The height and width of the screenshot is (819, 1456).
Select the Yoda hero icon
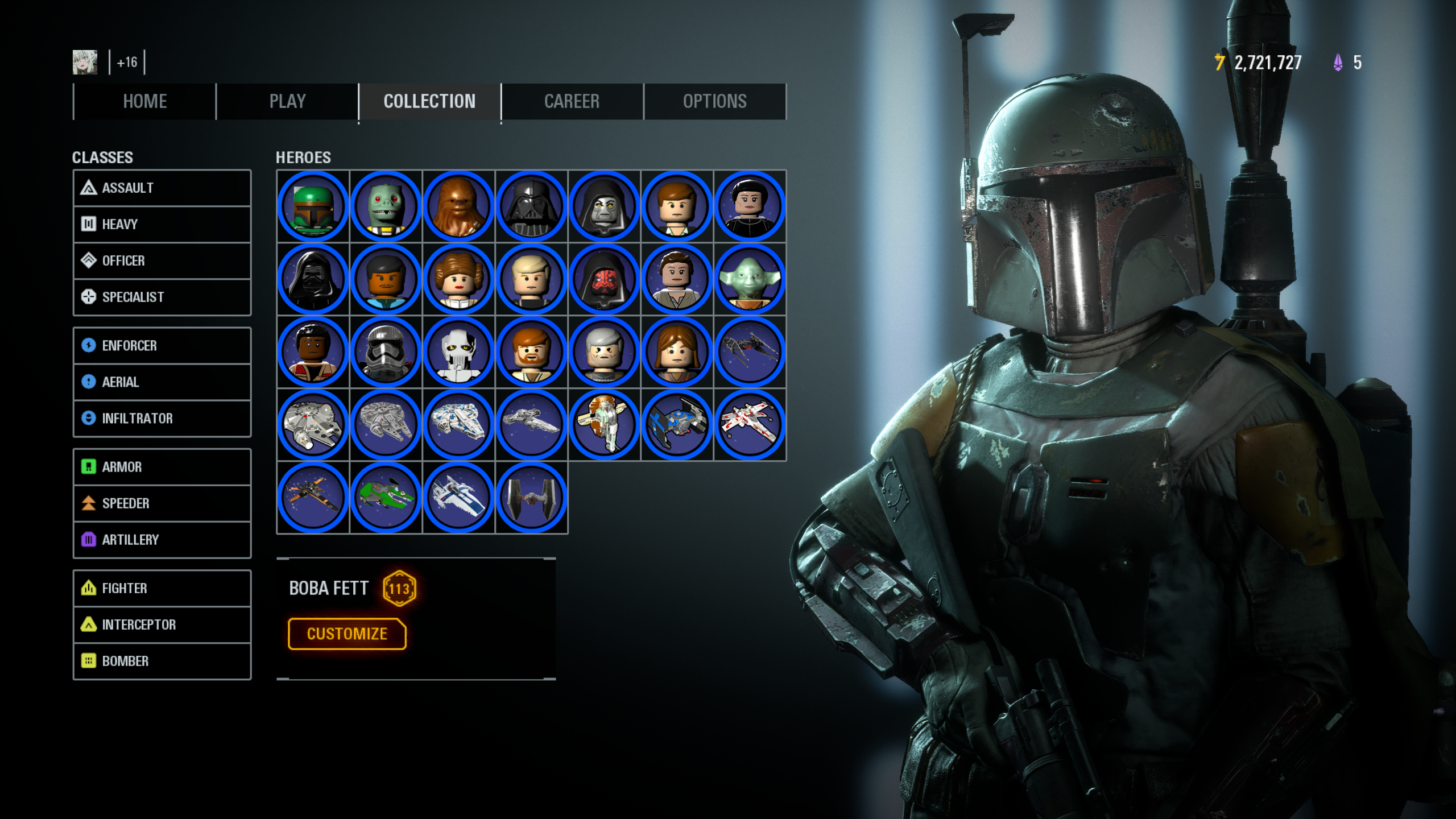pyautogui.click(x=750, y=279)
